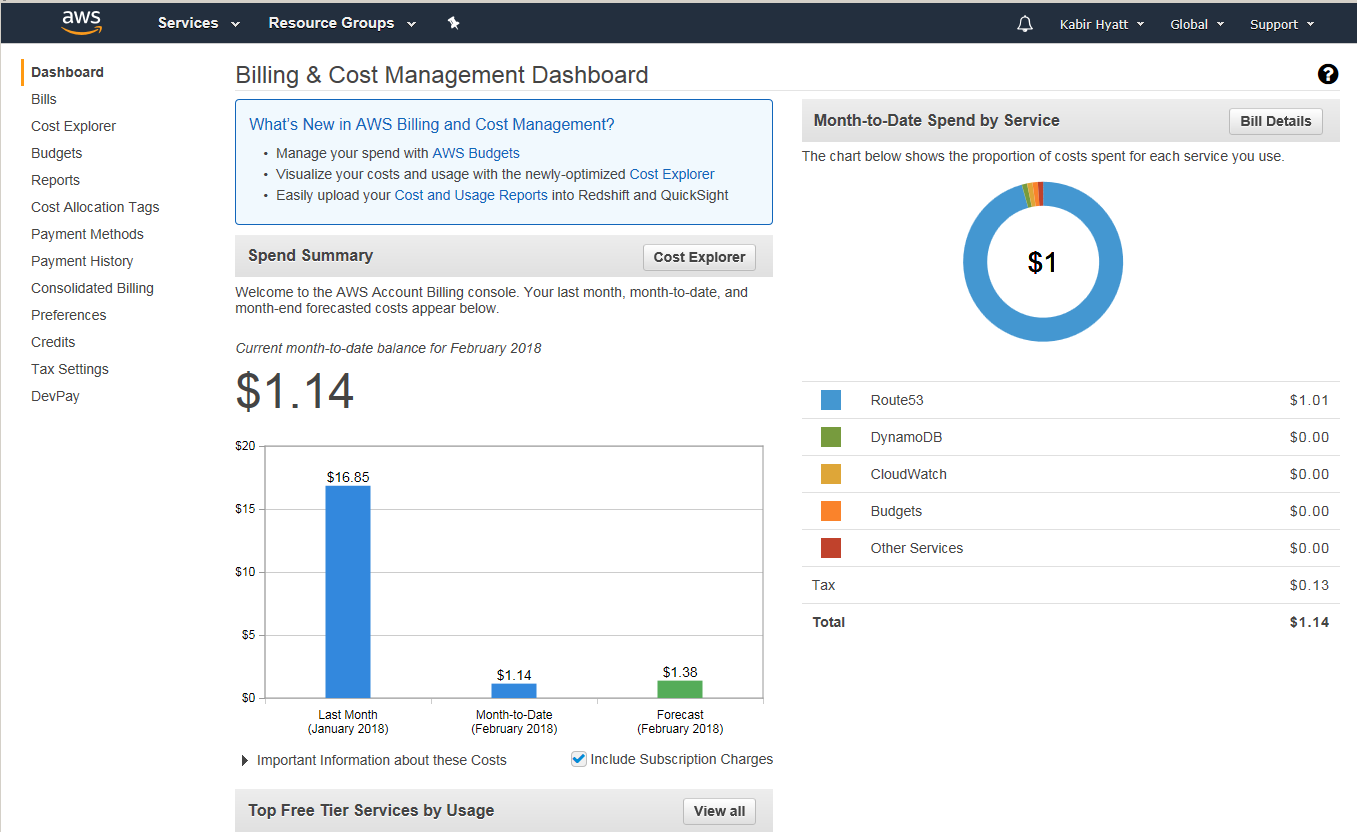Click the Route53 blue color swatch
The width and height of the screenshot is (1357, 832).
pos(831,400)
